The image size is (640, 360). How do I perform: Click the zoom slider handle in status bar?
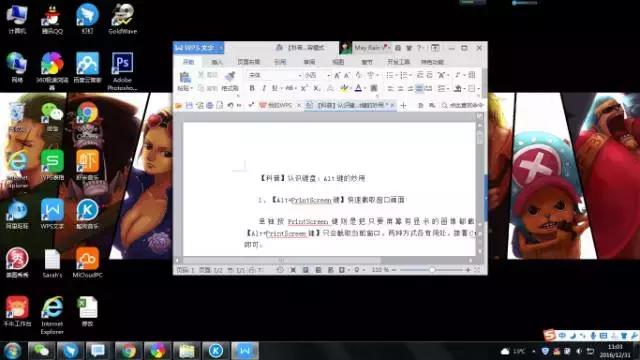432,270
